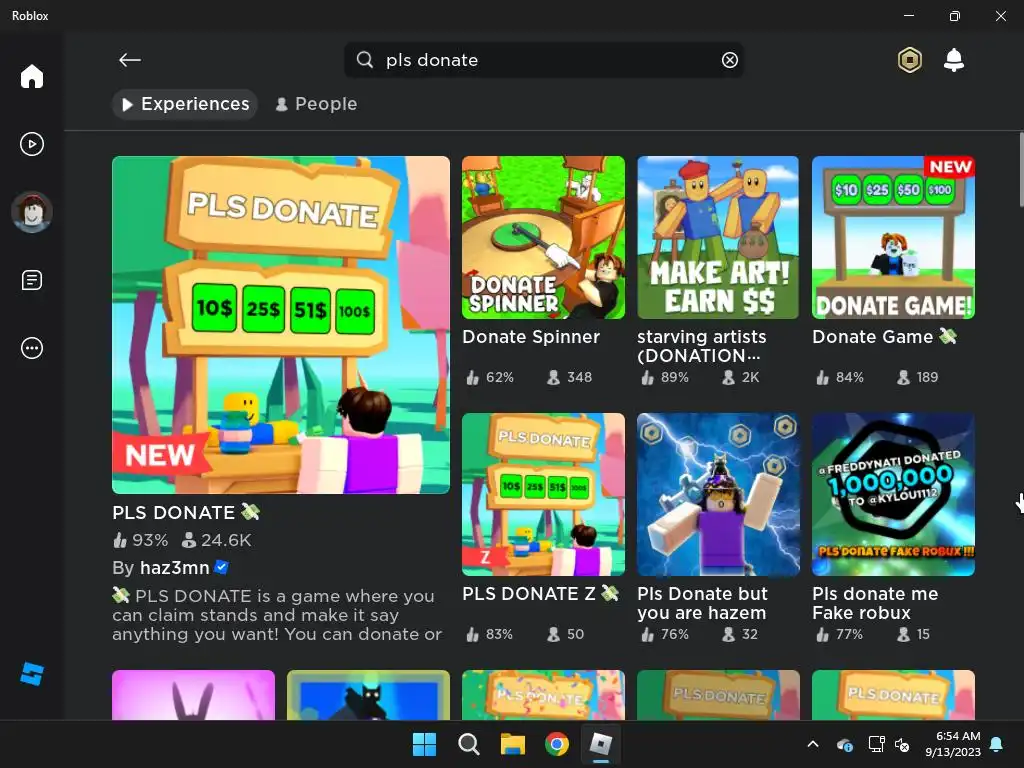Image resolution: width=1024 pixels, height=768 pixels.
Task: Click 'Pls donate me Fake robux' title
Action: [x=875, y=603]
